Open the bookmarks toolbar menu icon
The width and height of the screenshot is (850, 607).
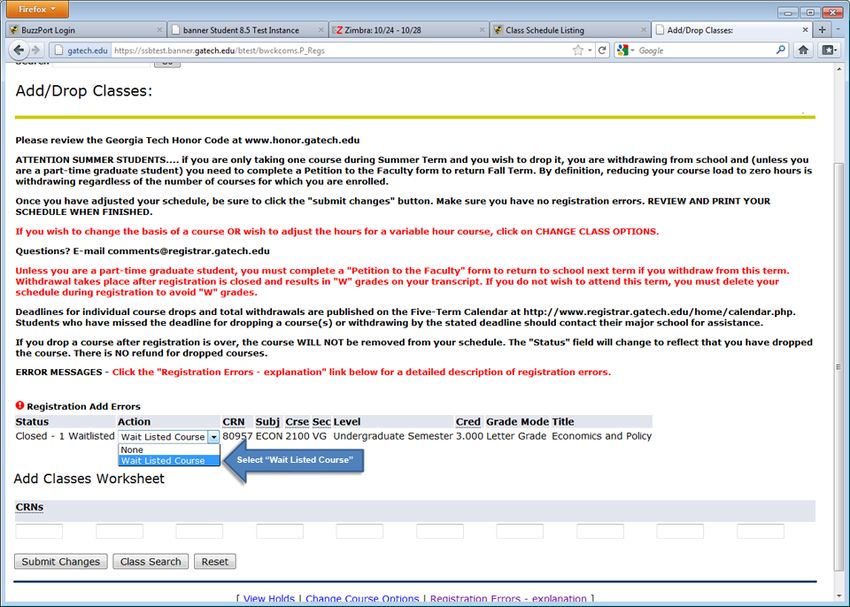coord(828,50)
